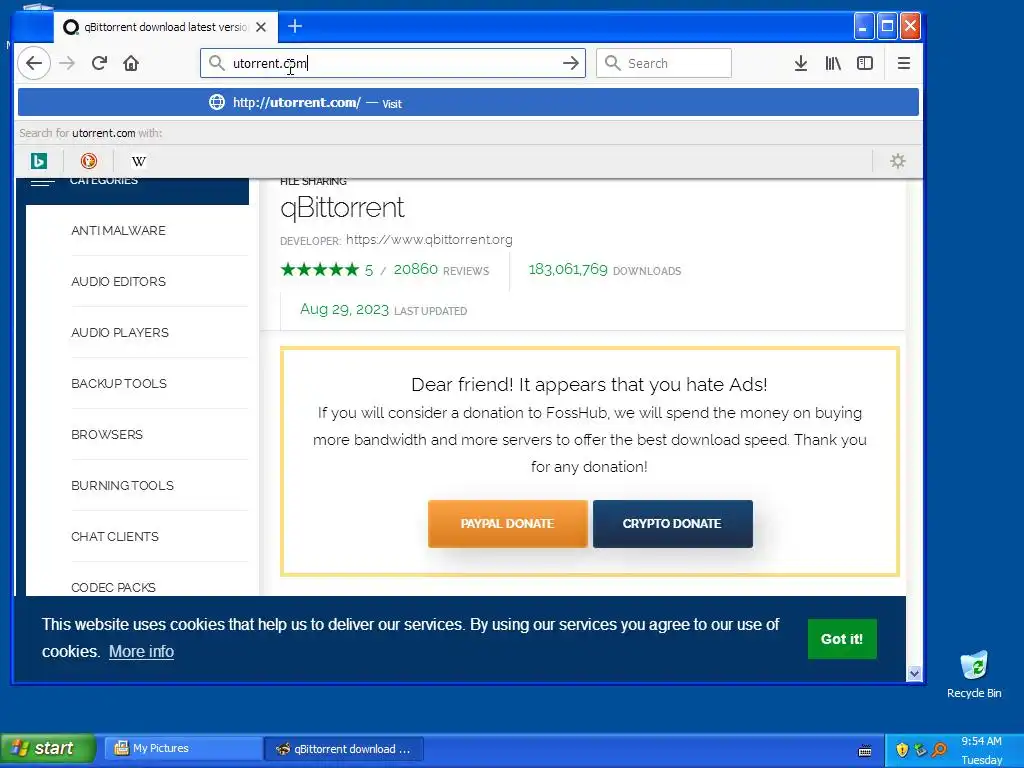This screenshot has width=1024, height=768.
Task: Open the BROWSERS category
Action: [106, 434]
